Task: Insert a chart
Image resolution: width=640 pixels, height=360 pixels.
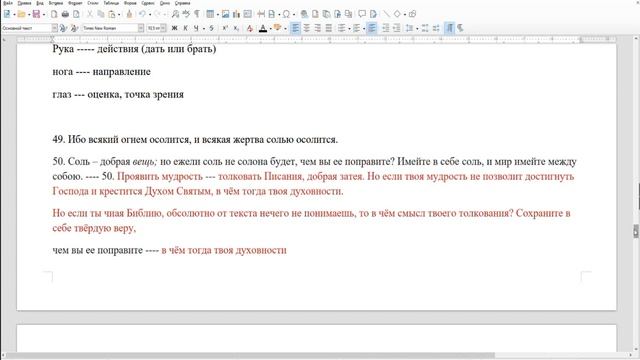Action: 236,14
